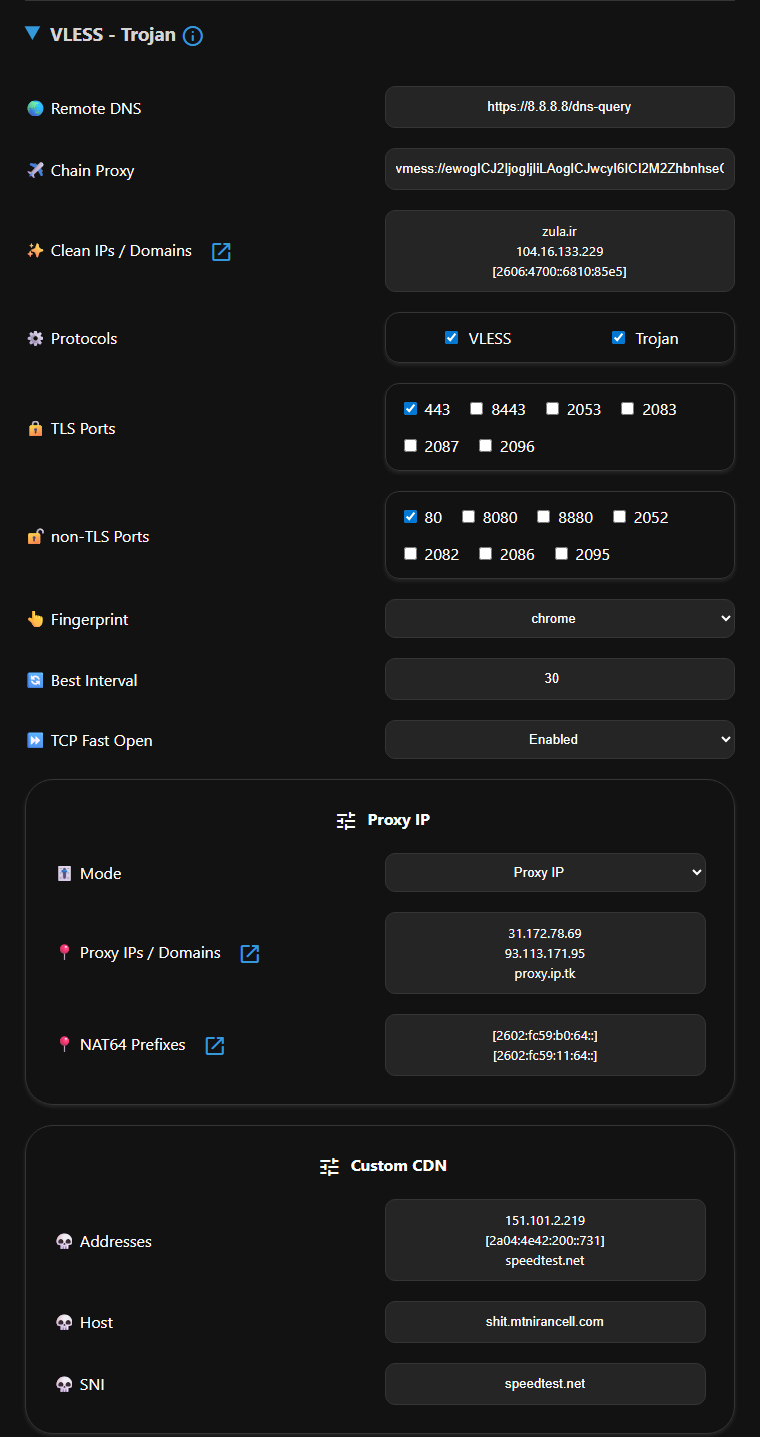Viewport: 760px width, 1437px height.
Task: Open the Proxy IPs / Domains external link icon
Action: (x=248, y=953)
